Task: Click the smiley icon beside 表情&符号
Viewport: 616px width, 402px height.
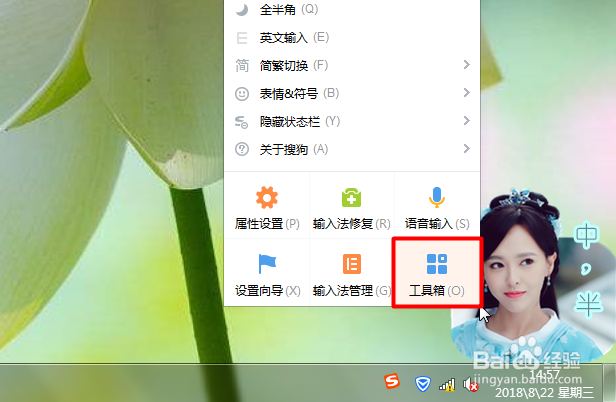Action: pos(242,94)
